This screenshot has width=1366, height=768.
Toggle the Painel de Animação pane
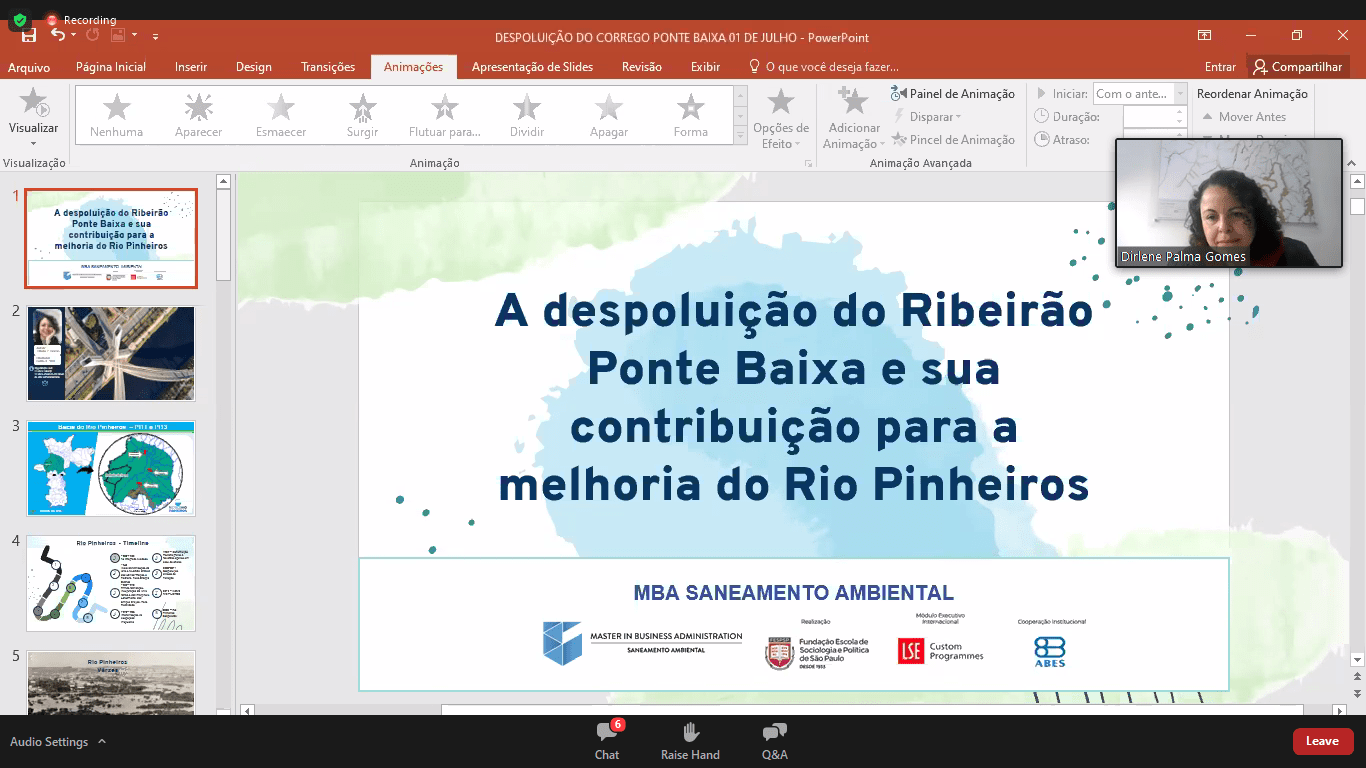click(x=952, y=94)
